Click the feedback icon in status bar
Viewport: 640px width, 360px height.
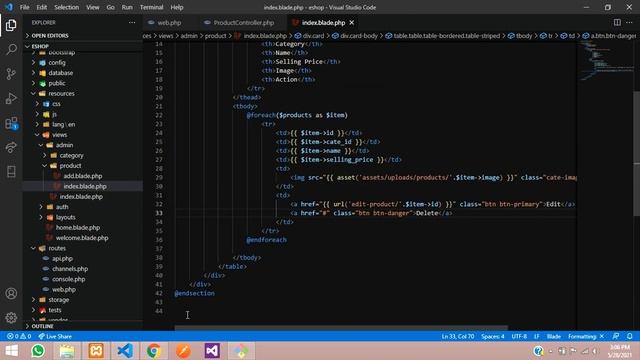pyautogui.click(x=616, y=336)
